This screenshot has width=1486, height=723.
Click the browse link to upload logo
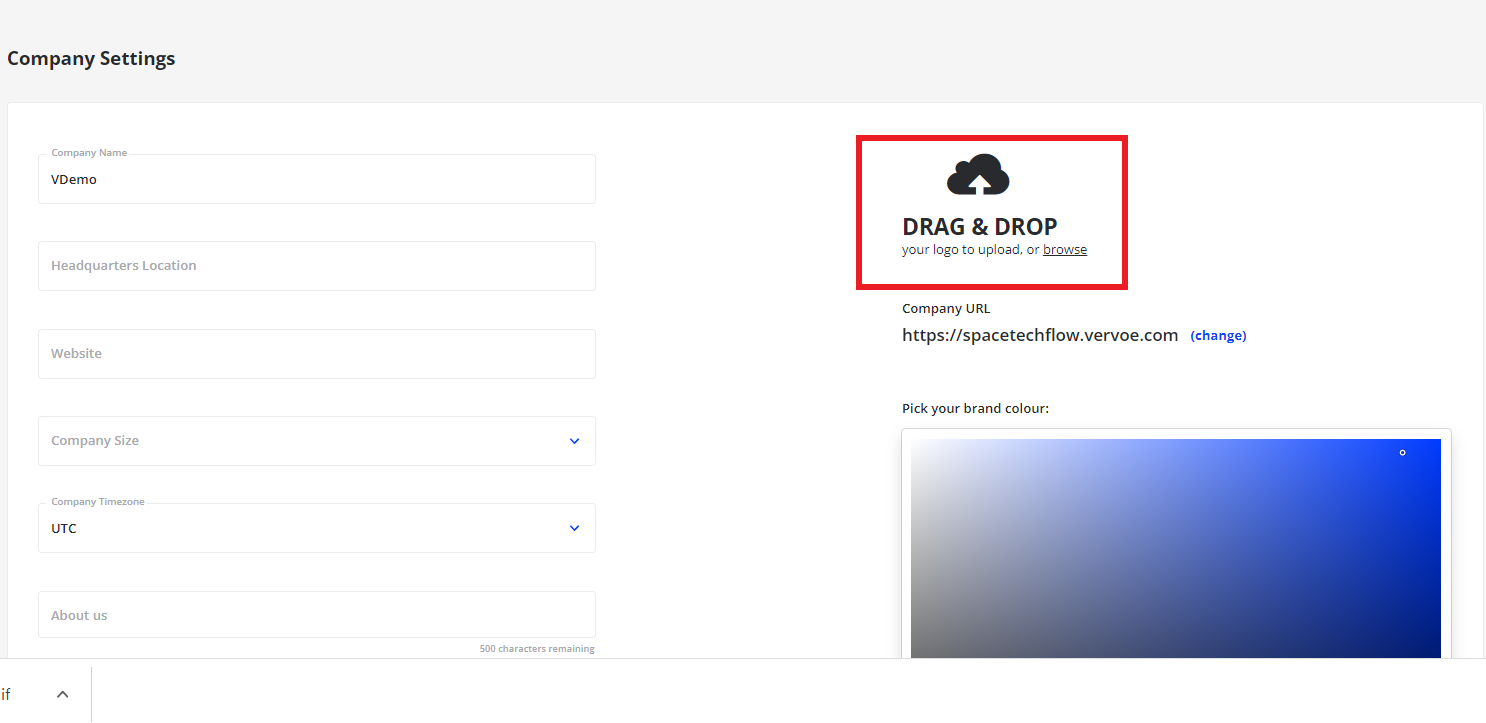(x=1065, y=250)
